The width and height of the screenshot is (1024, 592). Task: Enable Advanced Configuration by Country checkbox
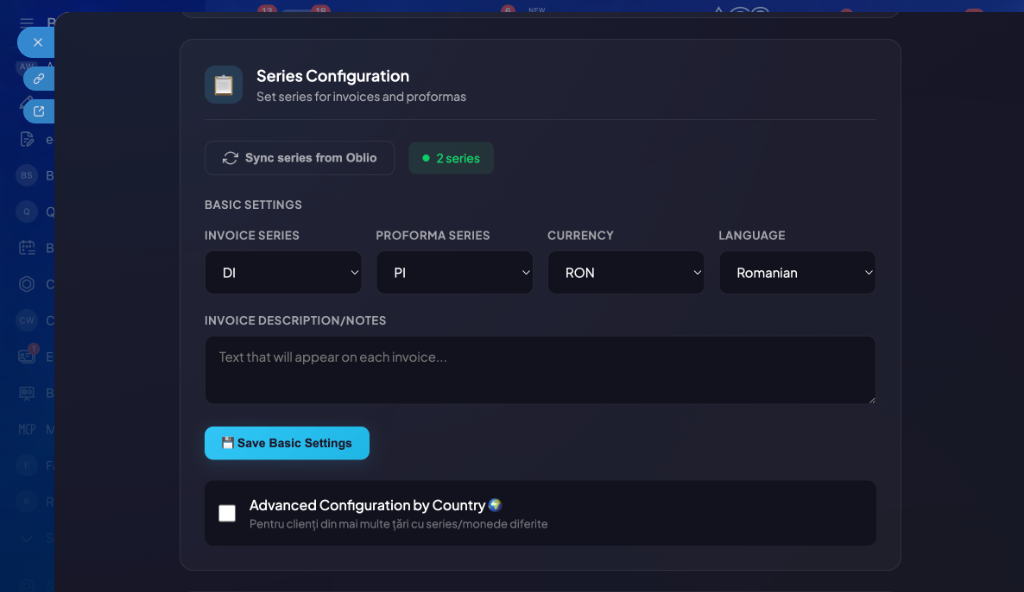227,513
